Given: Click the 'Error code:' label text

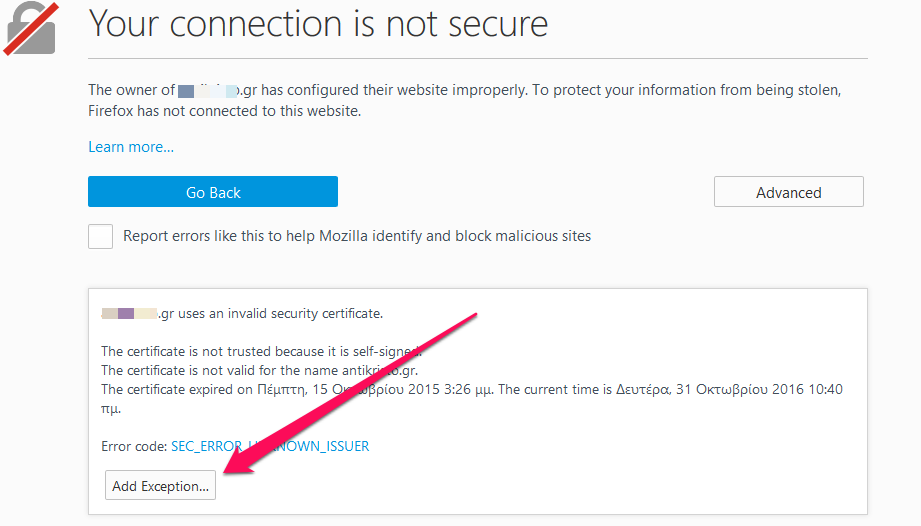Looking at the screenshot, I should [135, 446].
